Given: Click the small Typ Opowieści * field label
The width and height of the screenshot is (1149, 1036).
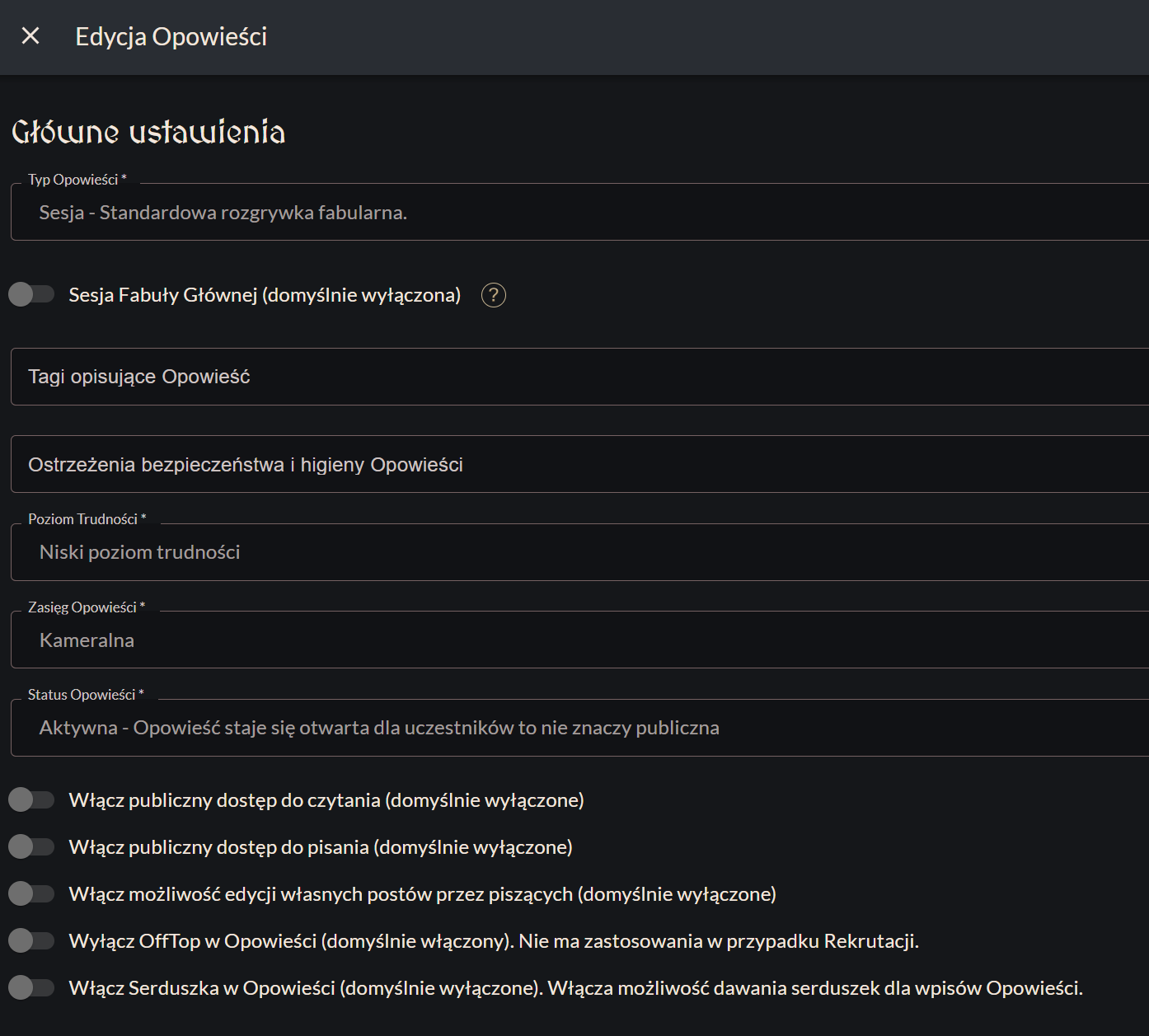Looking at the screenshot, I should tap(77, 180).
